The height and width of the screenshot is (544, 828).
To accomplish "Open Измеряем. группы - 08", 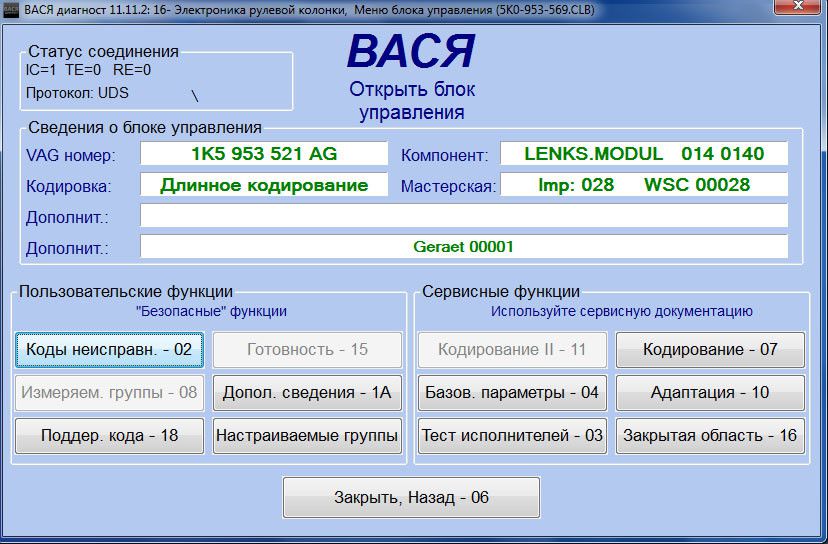I will tap(109, 393).
